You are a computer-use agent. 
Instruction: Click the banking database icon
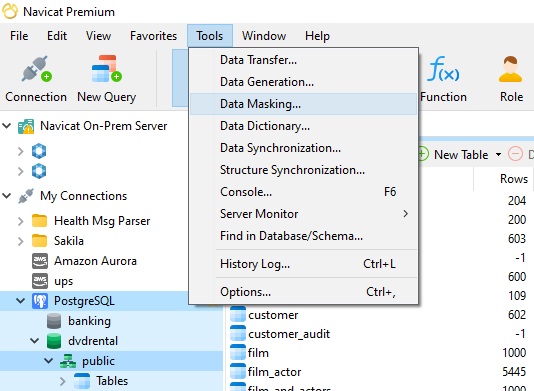pyautogui.click(x=54, y=321)
